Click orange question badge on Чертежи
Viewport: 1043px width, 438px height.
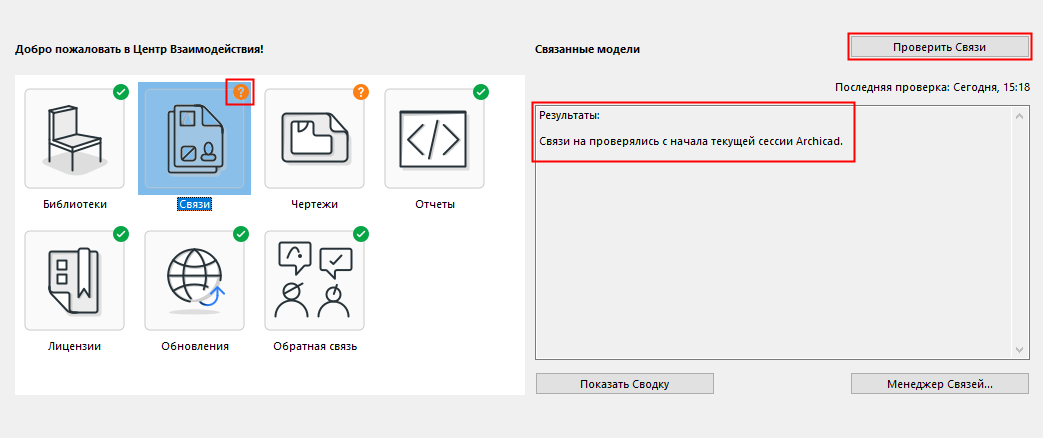click(361, 92)
